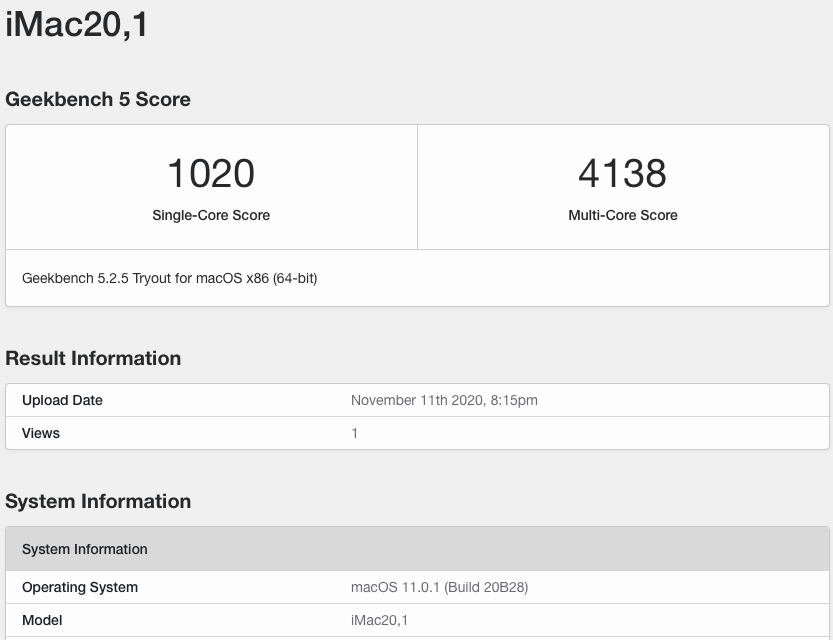The width and height of the screenshot is (833, 640).
Task: Select the 4138 multi-core score number
Action: tap(622, 173)
